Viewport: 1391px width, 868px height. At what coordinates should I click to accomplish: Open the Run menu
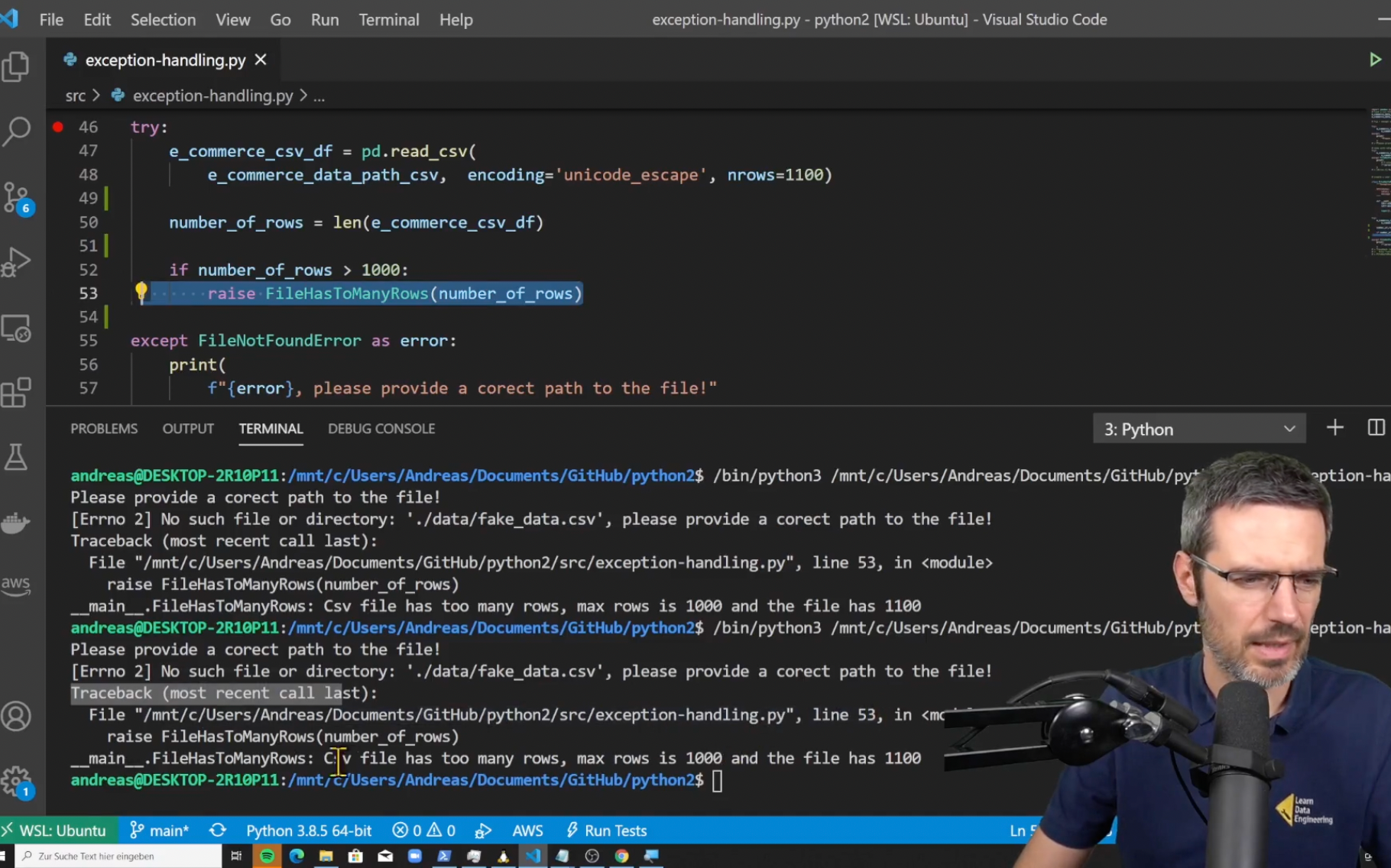[x=325, y=20]
